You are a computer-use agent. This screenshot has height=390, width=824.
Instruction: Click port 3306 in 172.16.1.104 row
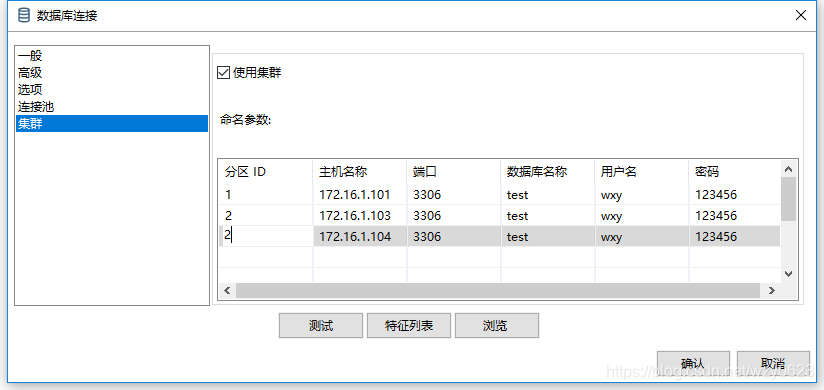click(454, 237)
